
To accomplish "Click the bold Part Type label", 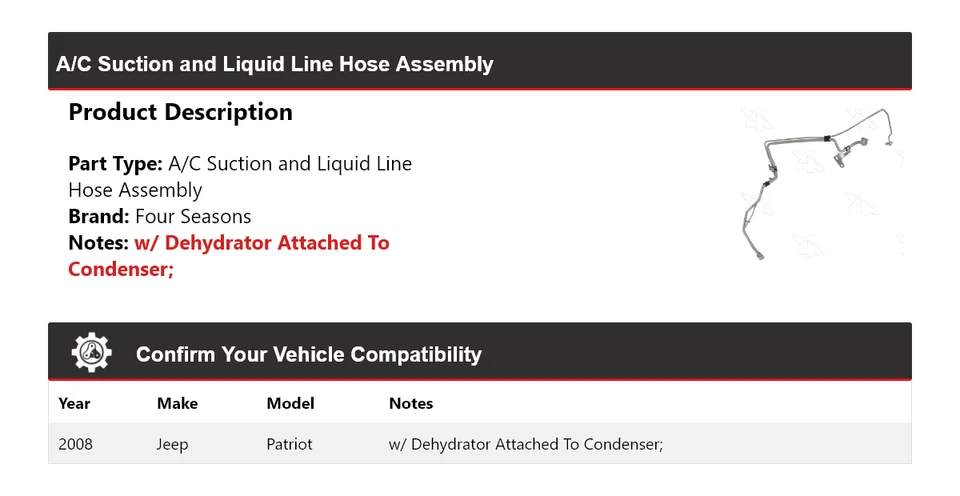I will pos(115,164).
